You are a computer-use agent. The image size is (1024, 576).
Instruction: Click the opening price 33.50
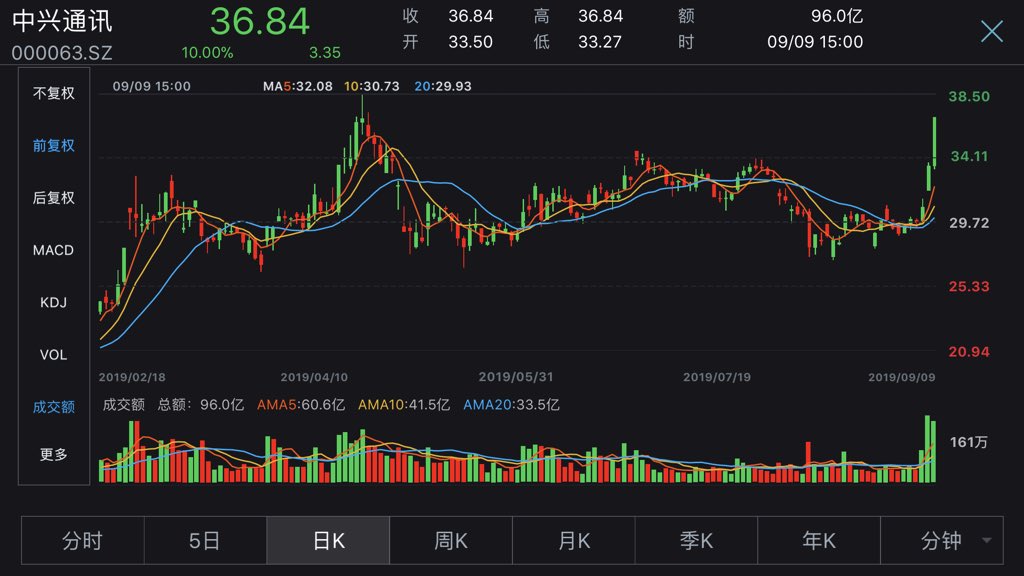pos(470,42)
